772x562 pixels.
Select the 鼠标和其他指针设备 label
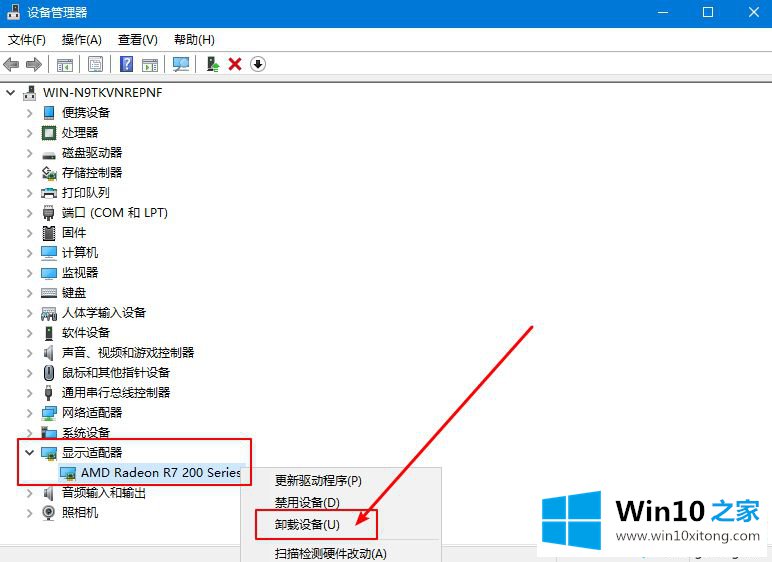coord(116,372)
